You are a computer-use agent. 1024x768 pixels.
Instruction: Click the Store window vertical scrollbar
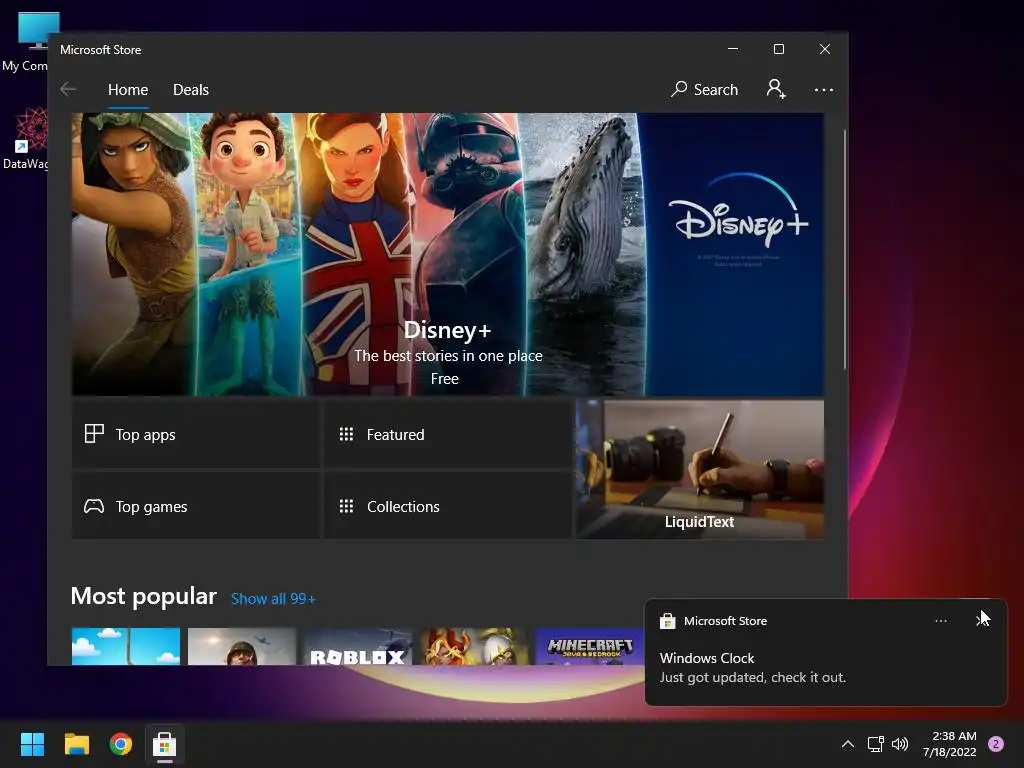pyautogui.click(x=844, y=250)
